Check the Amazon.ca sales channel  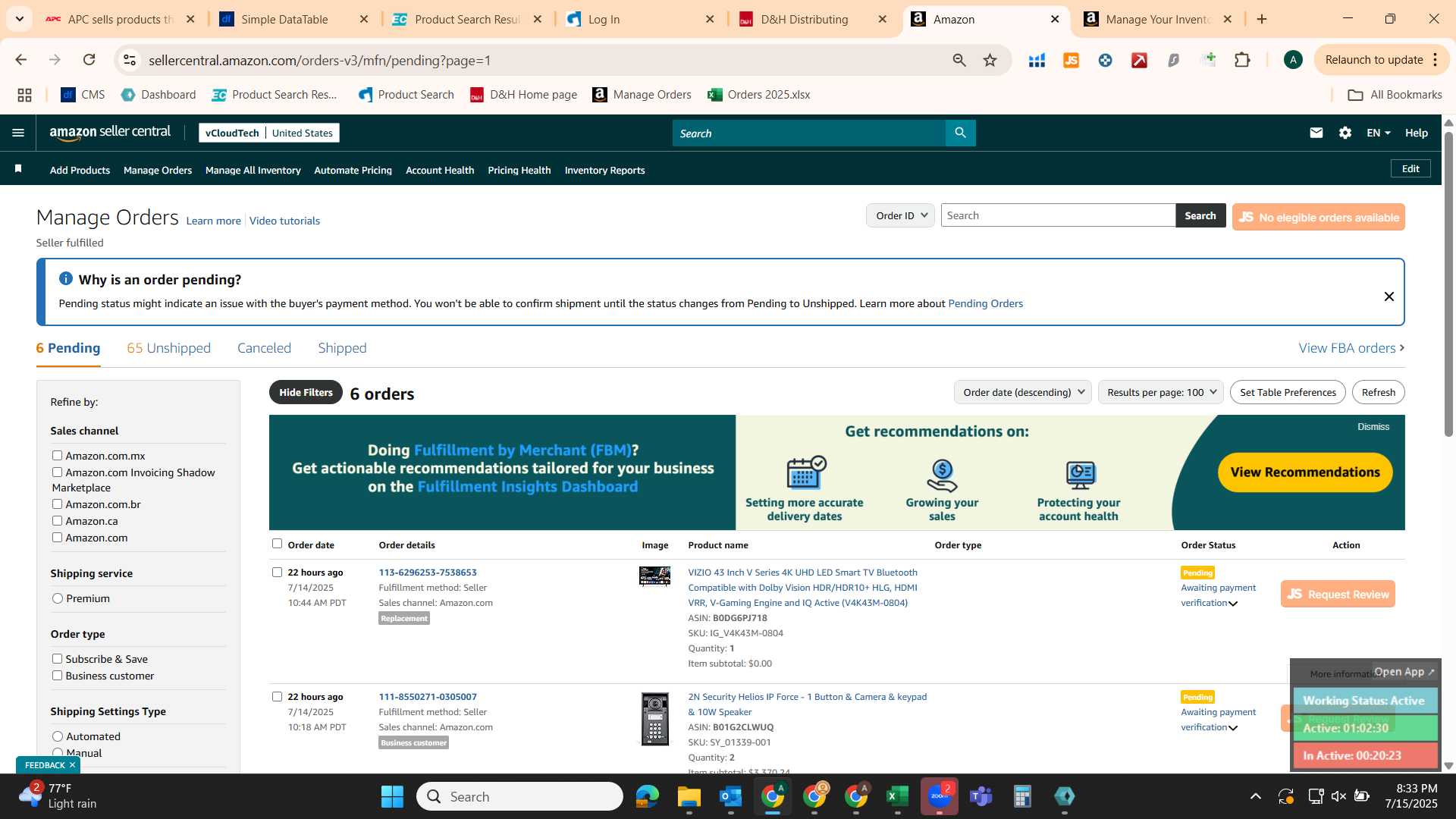57,520
